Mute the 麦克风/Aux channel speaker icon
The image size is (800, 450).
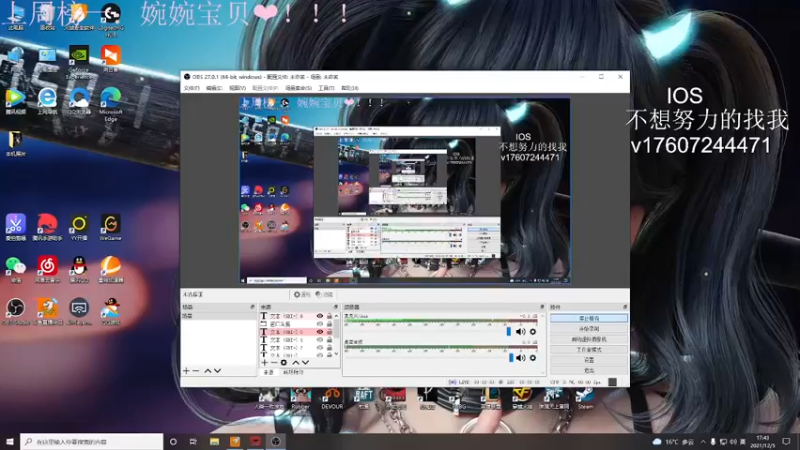click(x=520, y=332)
